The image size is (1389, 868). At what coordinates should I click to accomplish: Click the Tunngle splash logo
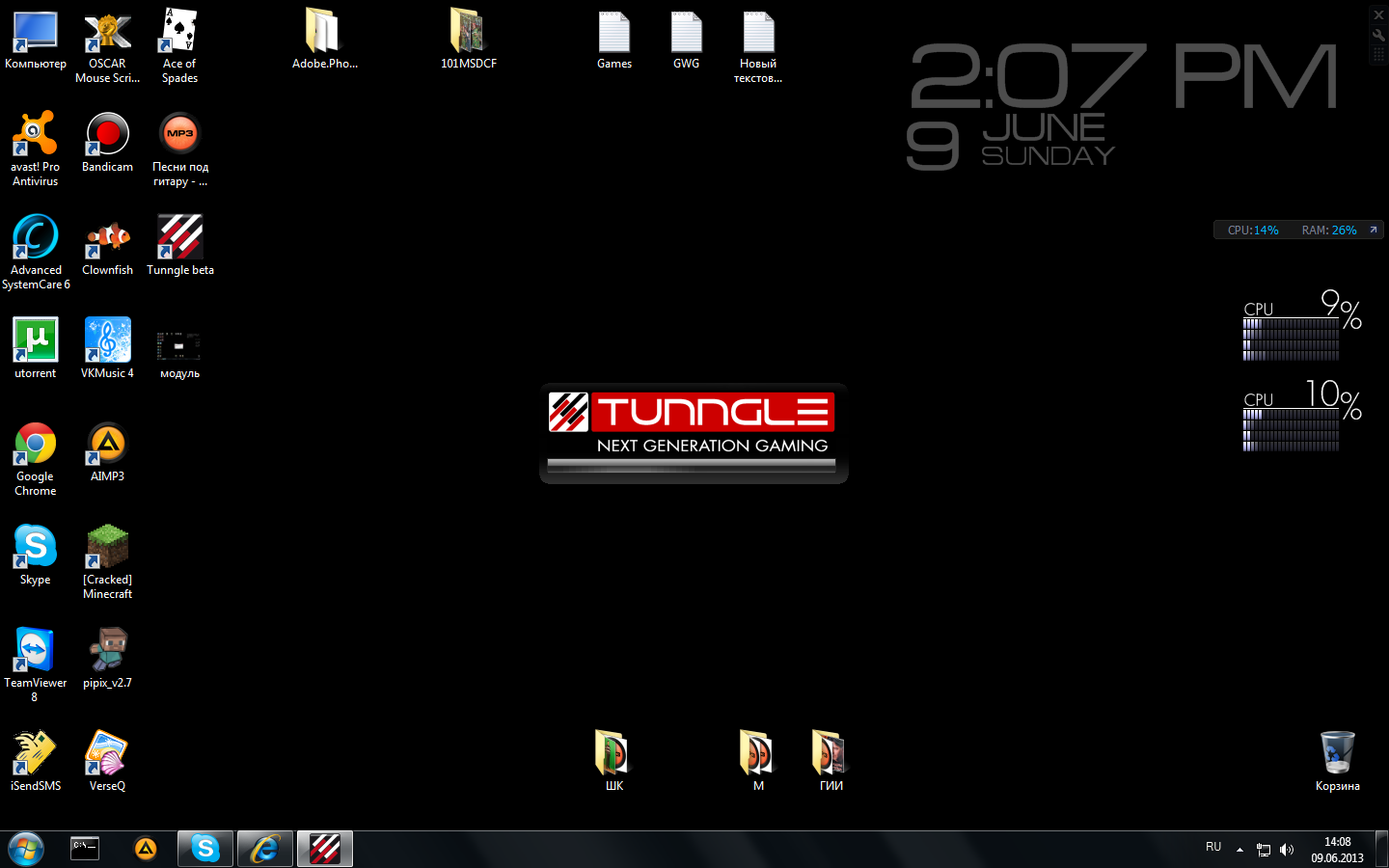coord(694,434)
